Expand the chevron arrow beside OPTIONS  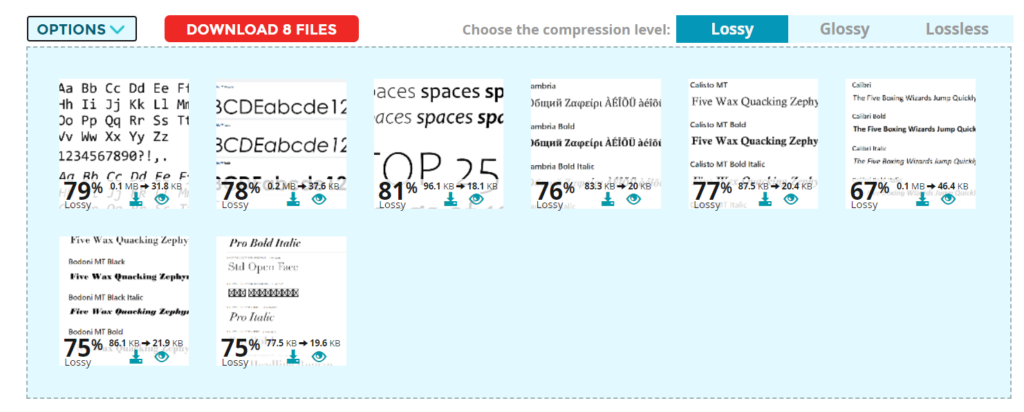click(x=118, y=29)
